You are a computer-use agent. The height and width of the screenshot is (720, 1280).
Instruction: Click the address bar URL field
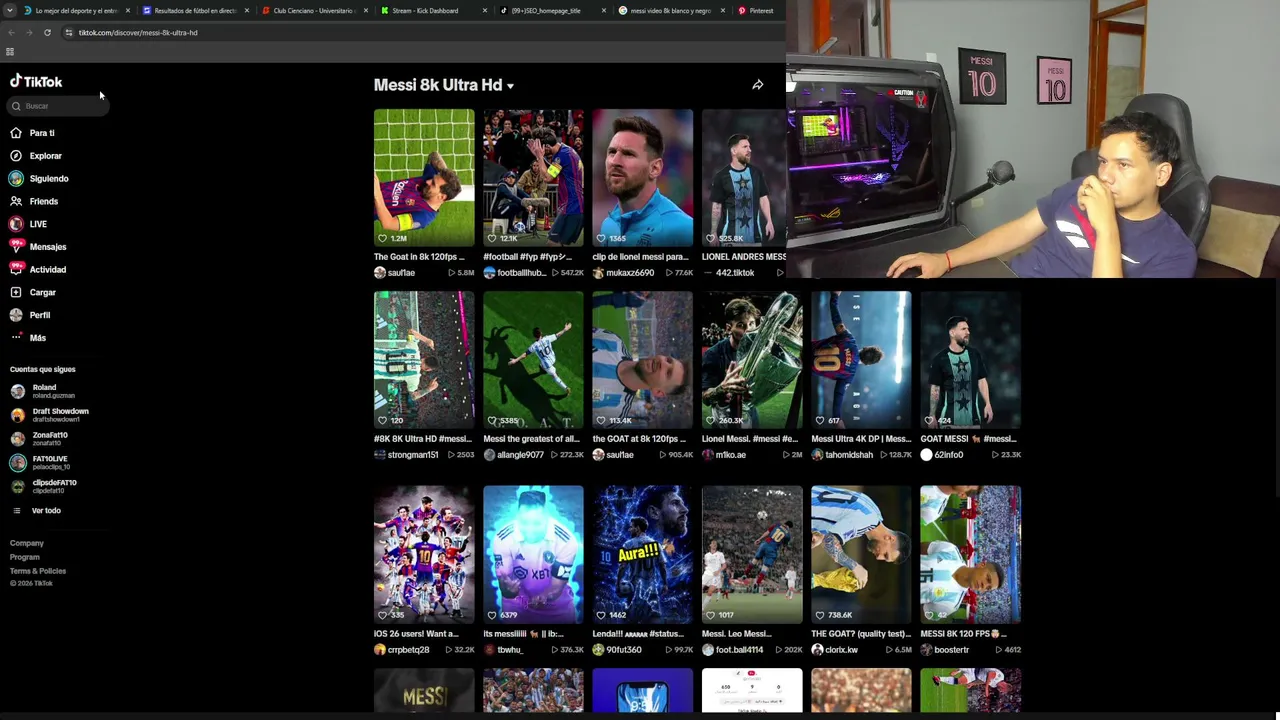point(420,33)
